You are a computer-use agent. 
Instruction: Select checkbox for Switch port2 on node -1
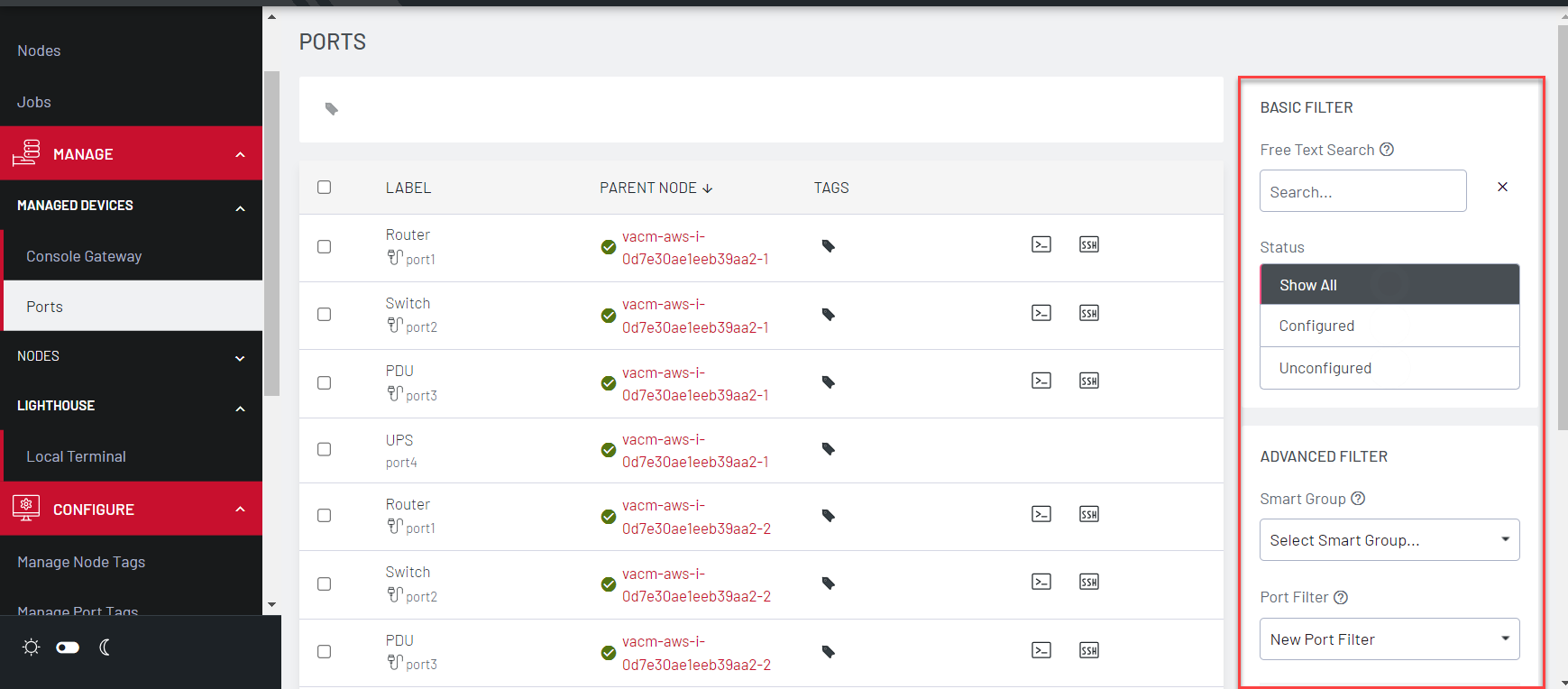[x=324, y=315]
